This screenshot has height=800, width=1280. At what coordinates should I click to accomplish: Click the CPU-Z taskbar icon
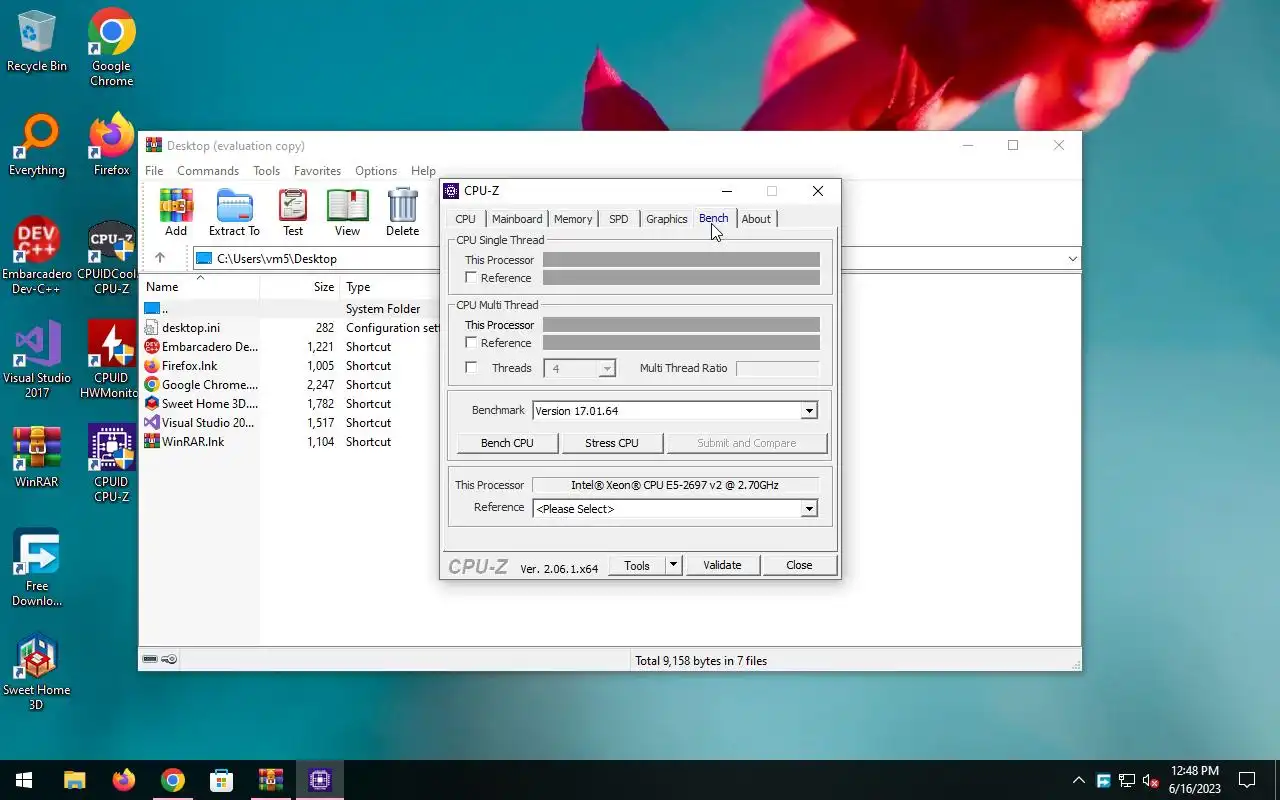coord(320,780)
